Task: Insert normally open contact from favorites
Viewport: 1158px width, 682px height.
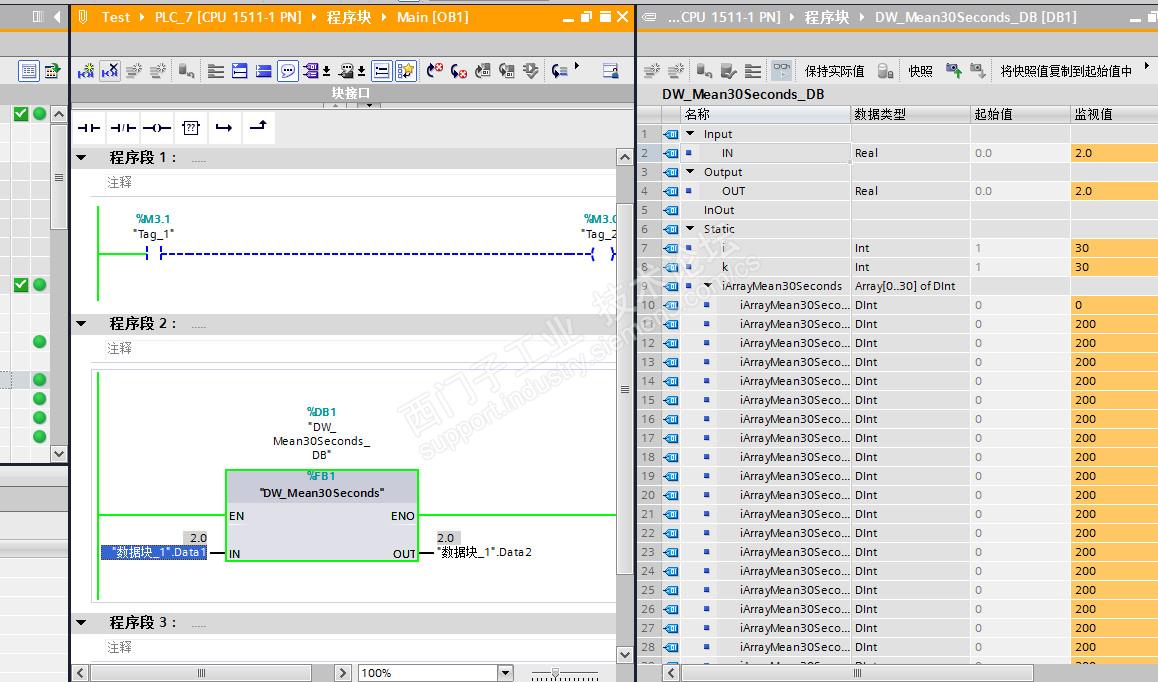Action: click(x=89, y=128)
